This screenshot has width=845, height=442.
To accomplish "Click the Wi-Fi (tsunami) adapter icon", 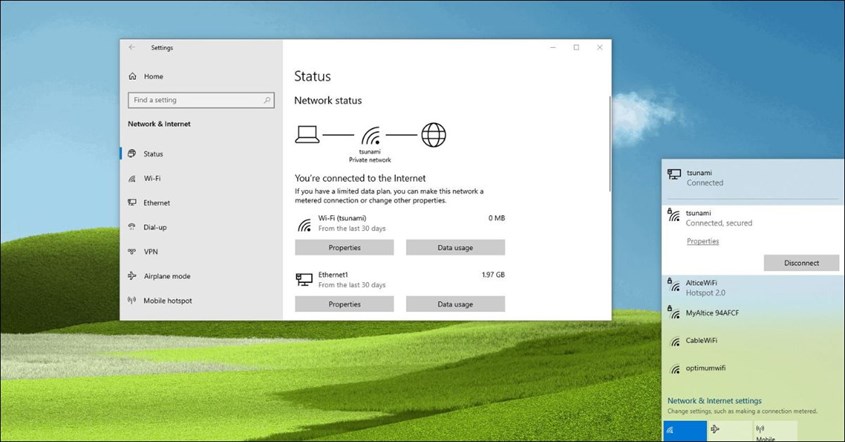I will [x=304, y=225].
